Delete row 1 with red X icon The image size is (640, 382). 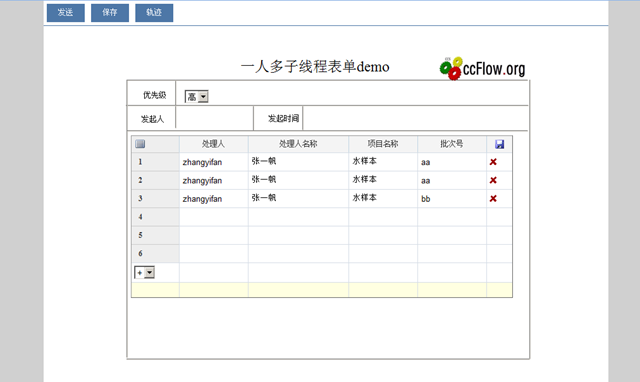click(x=493, y=162)
